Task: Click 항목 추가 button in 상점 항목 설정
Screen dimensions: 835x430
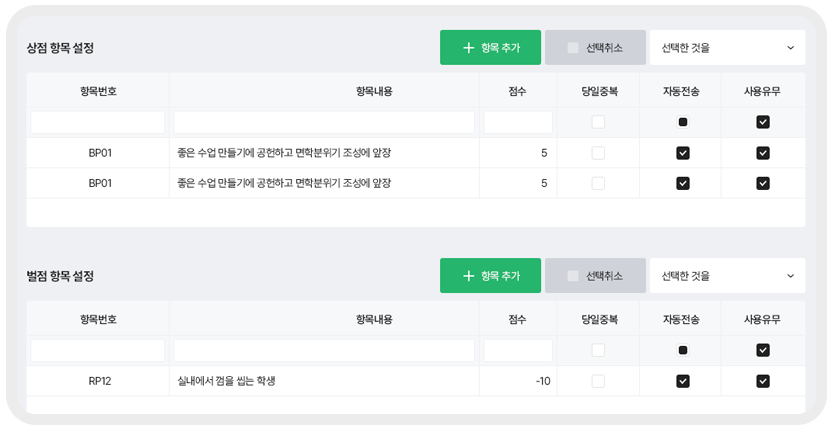Action: (490, 47)
